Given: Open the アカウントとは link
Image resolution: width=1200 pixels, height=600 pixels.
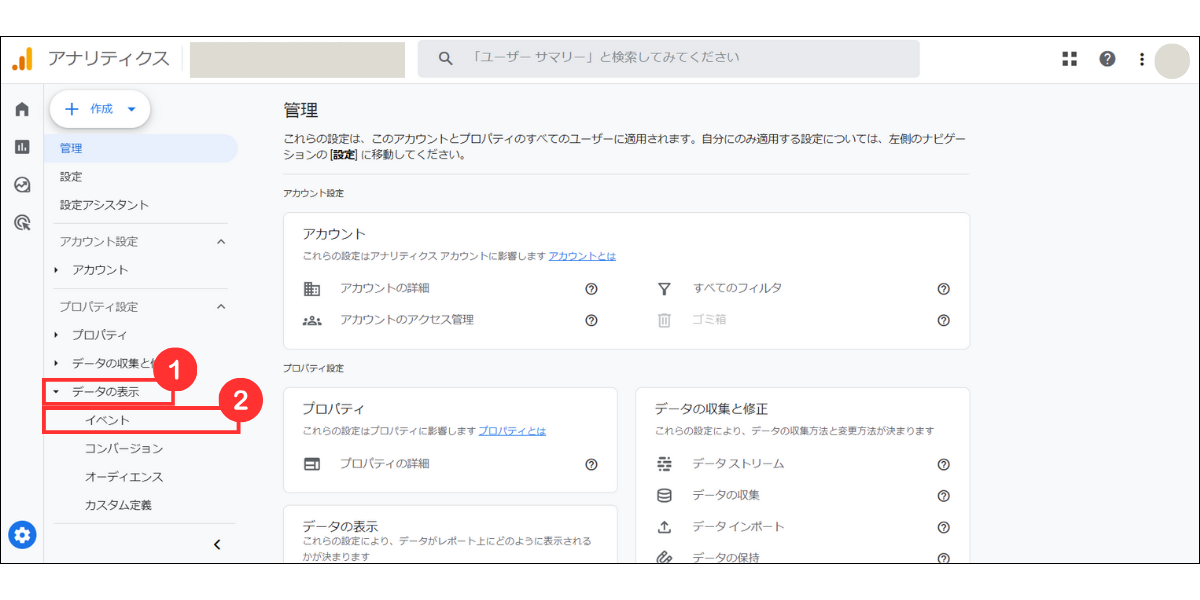Looking at the screenshot, I should tap(582, 256).
